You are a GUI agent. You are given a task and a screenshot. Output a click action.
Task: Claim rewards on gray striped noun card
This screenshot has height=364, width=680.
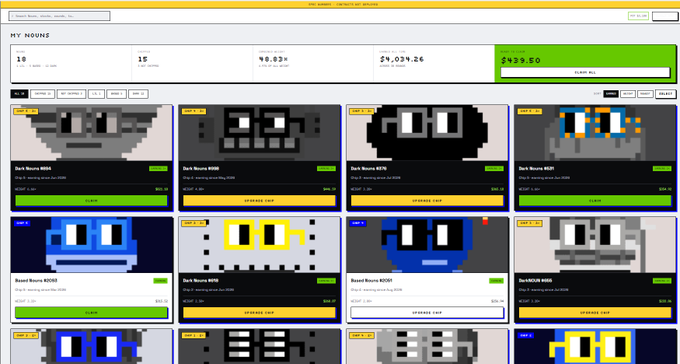click(91, 200)
